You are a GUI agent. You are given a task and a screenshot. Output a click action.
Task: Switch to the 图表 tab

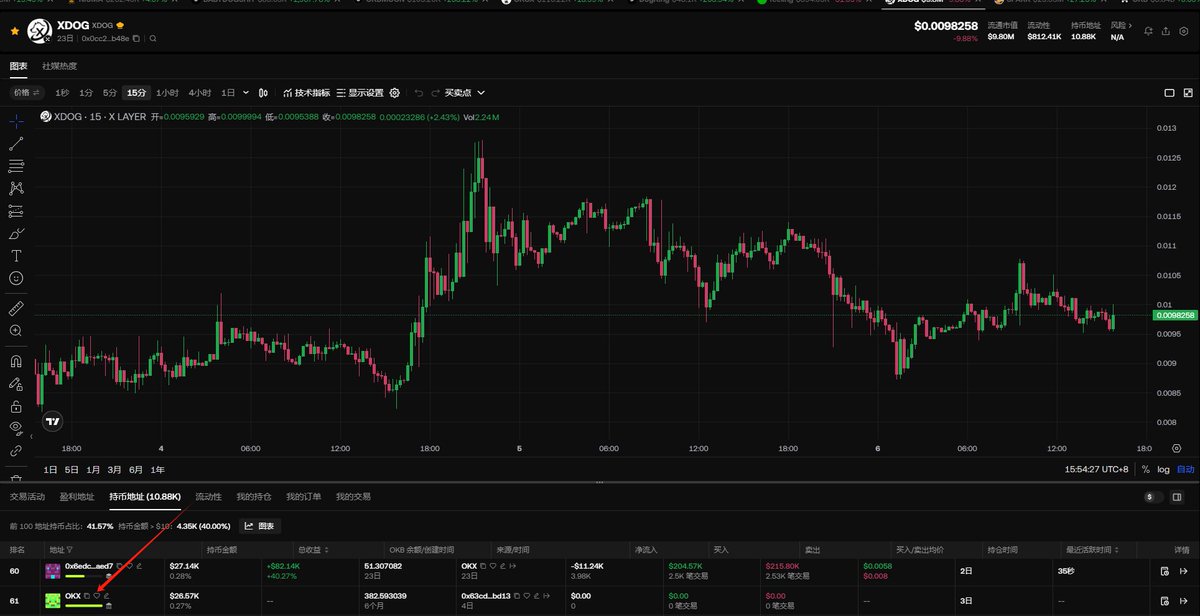coord(19,66)
